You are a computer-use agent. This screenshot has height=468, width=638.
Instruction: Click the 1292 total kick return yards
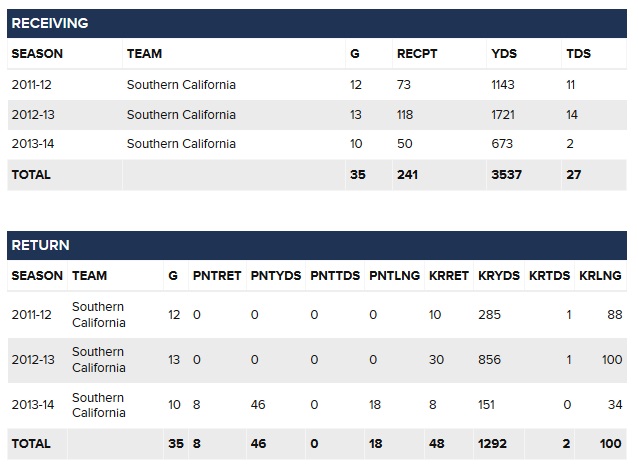492,444
